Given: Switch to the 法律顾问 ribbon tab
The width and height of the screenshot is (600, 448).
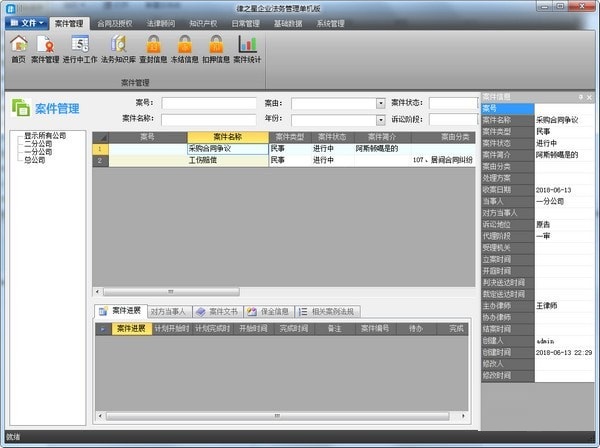Looking at the screenshot, I should click(161, 23).
